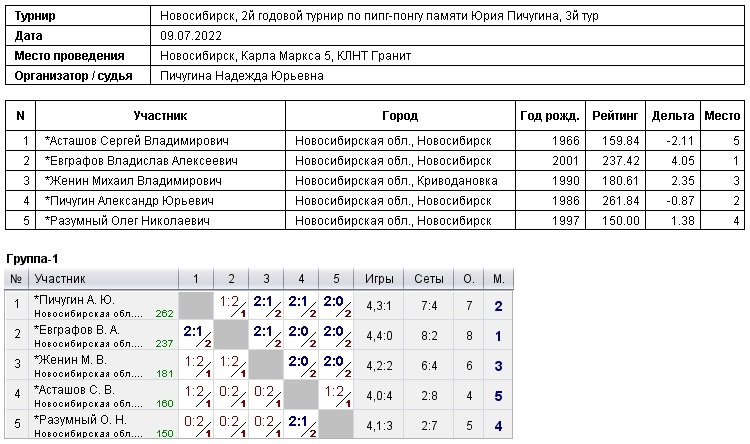Viewport: 750px width, 444px height.
Task: Click the Место column header in participants table
Action: [722, 116]
